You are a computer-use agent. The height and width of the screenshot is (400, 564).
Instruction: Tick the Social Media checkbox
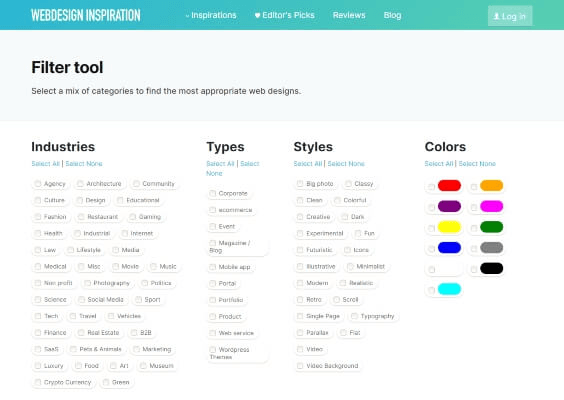point(82,300)
